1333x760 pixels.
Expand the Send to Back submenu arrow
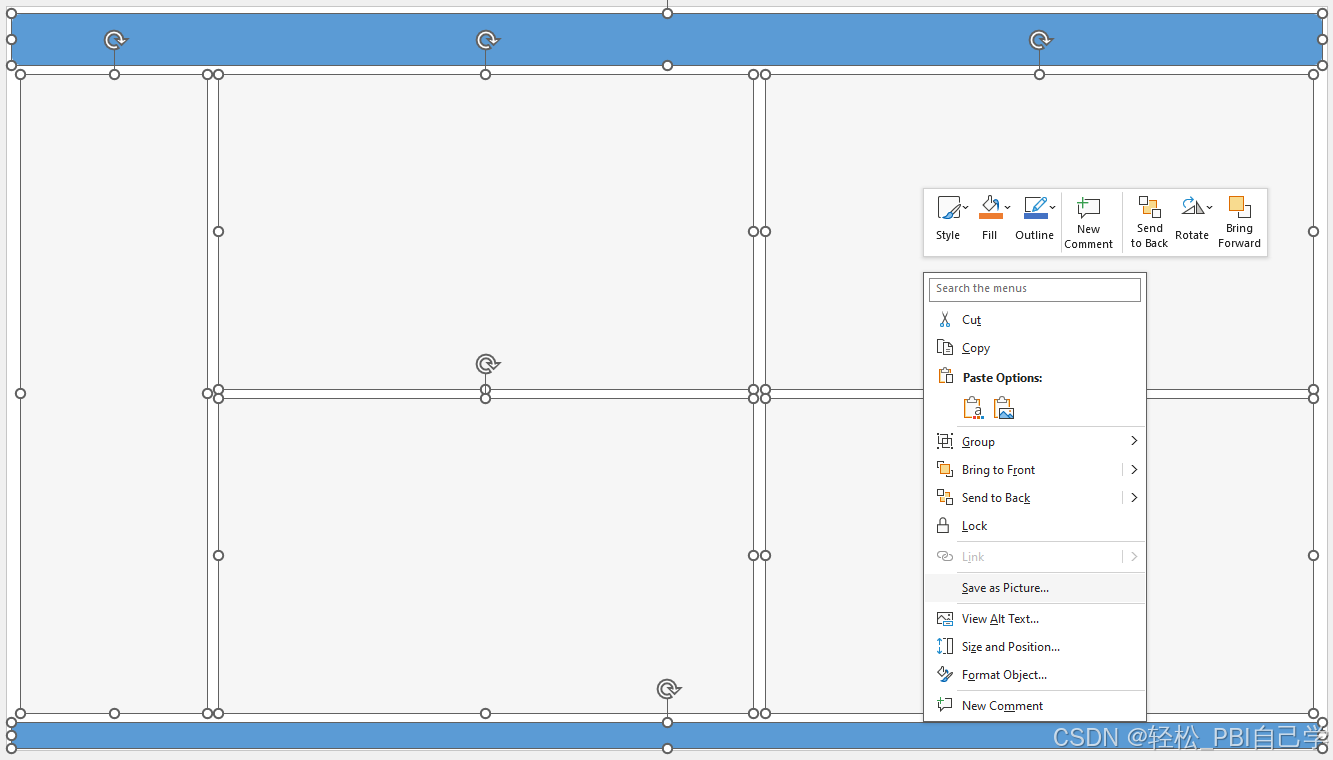1134,498
